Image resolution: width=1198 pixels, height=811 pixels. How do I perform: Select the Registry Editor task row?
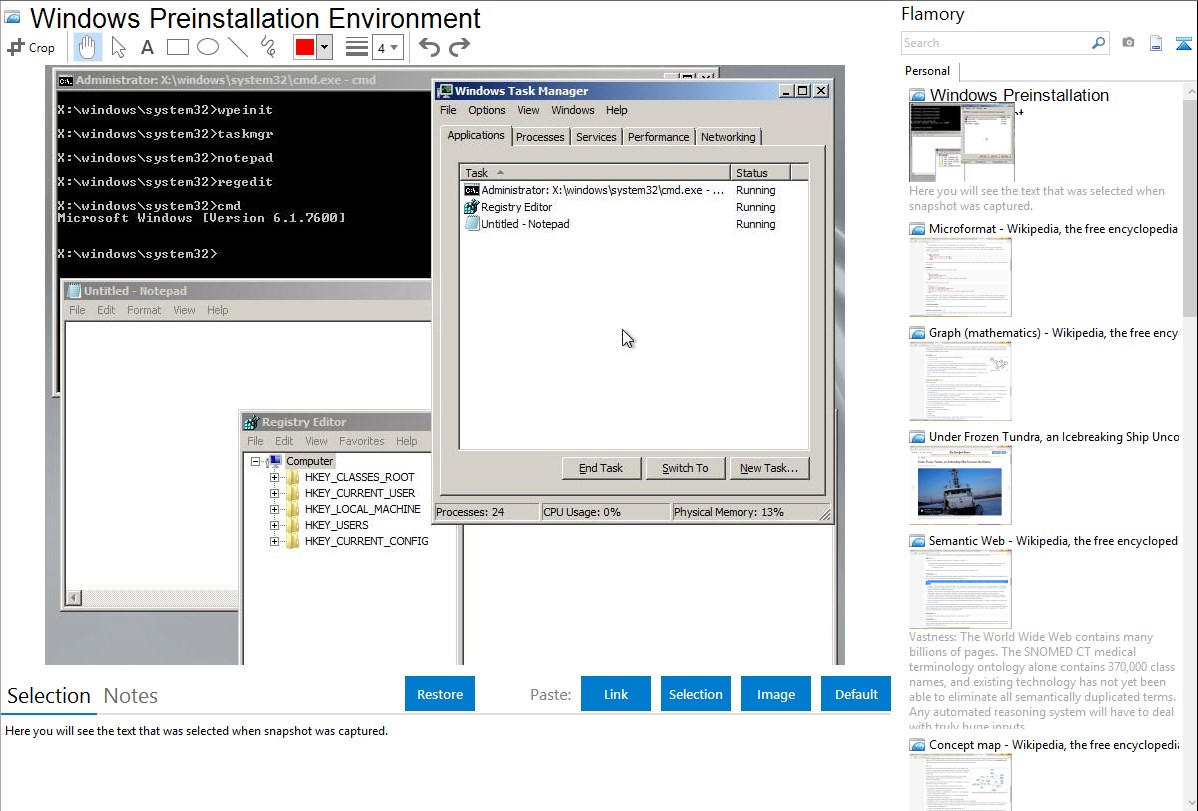click(633, 207)
